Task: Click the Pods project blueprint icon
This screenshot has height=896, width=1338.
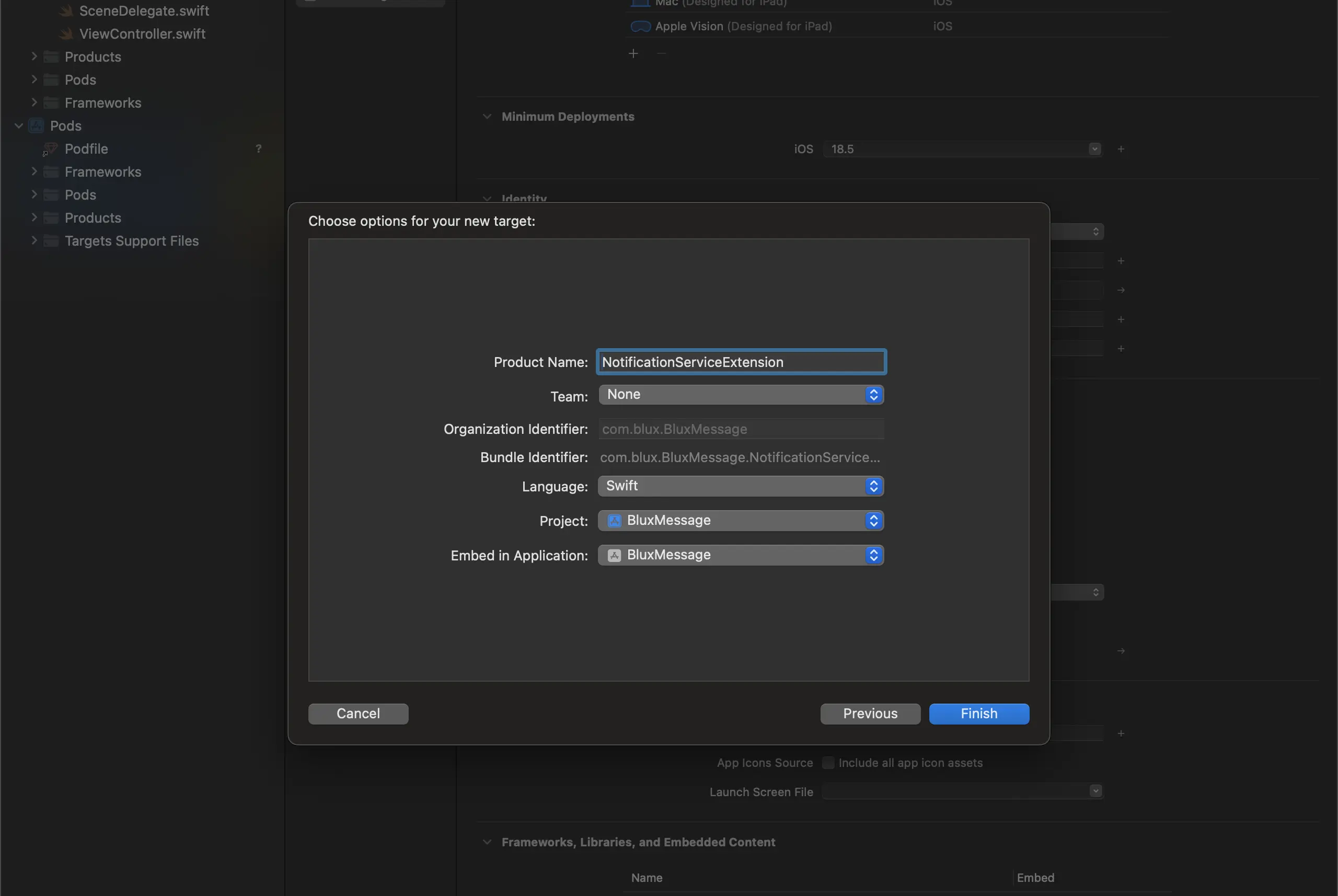Action: 36,125
